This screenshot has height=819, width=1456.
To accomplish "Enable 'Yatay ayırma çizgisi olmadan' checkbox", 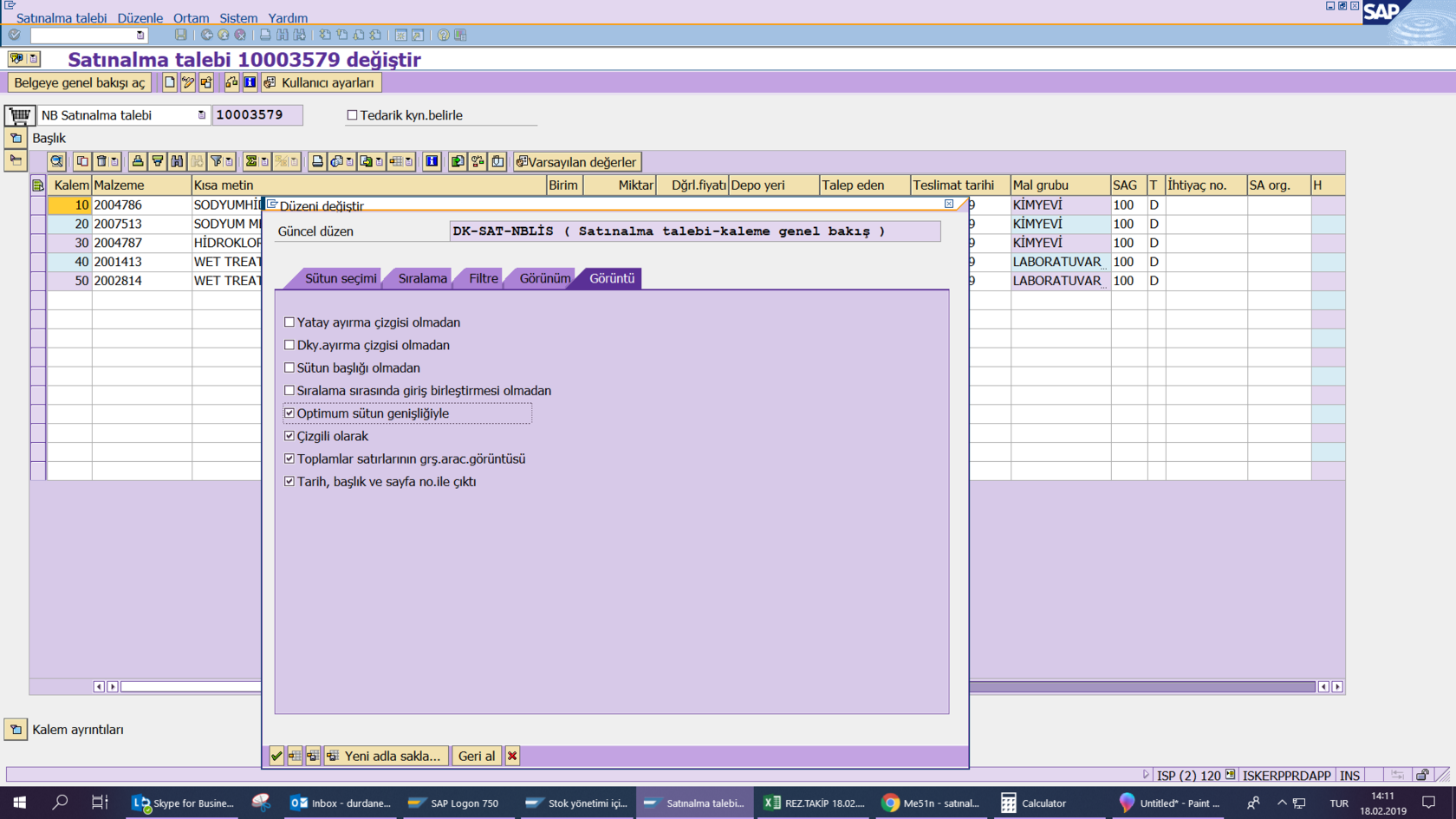I will pos(289,322).
